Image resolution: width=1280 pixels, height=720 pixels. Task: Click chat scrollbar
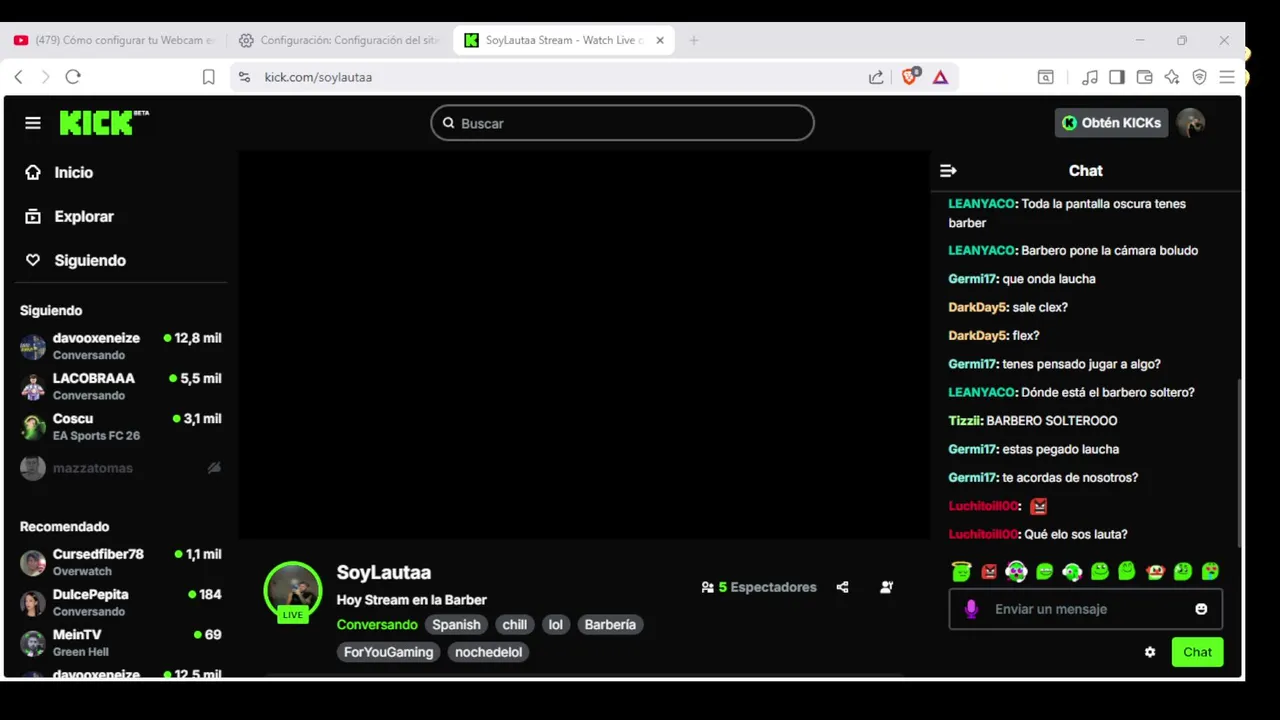[x=1240, y=462]
